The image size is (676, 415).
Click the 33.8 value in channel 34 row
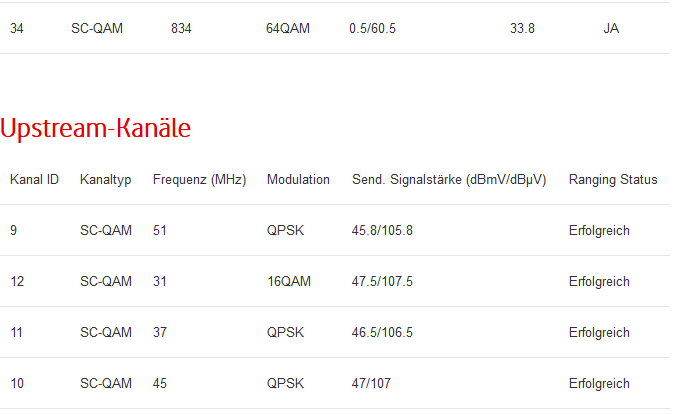522,29
